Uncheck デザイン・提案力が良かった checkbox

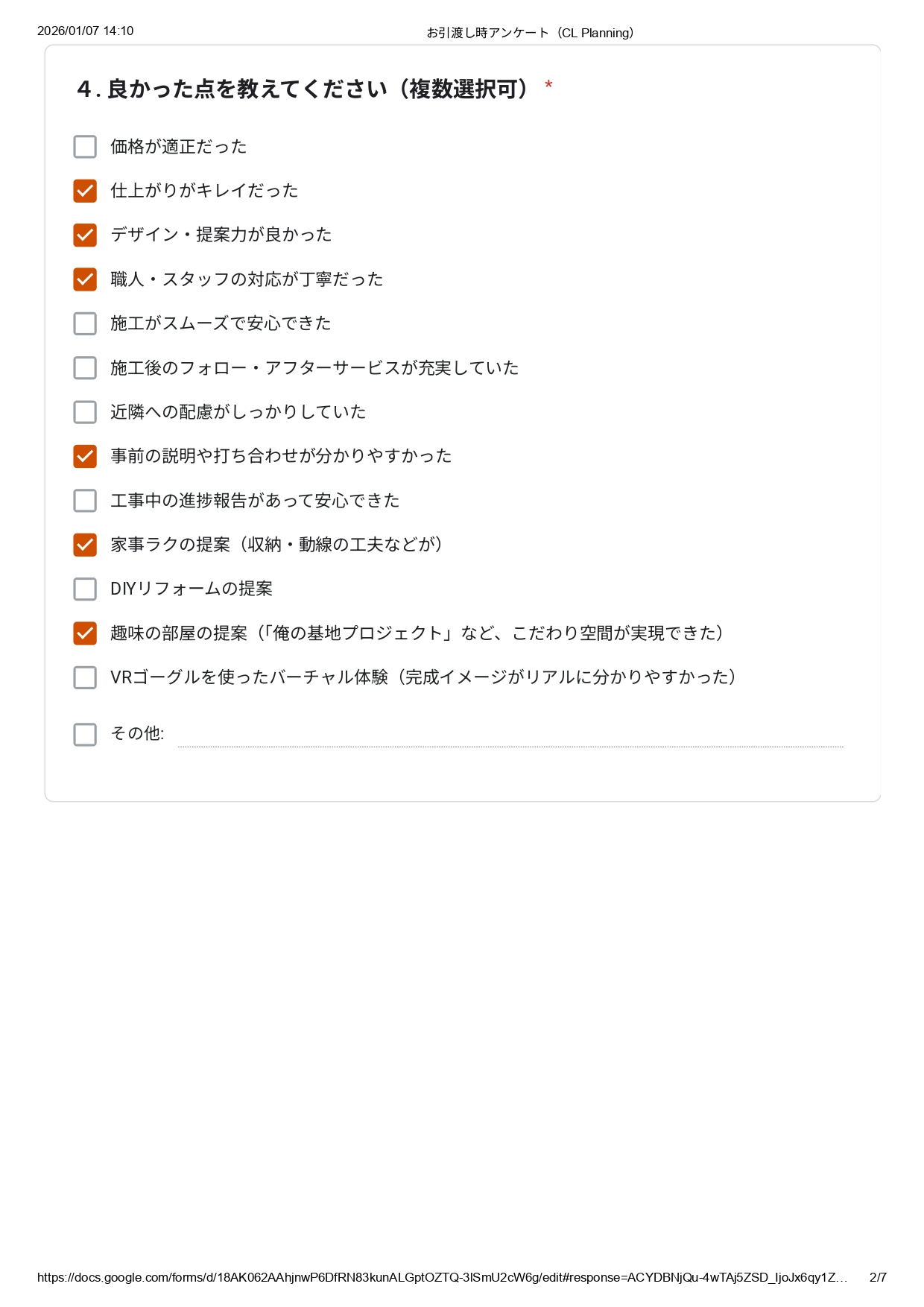85,235
